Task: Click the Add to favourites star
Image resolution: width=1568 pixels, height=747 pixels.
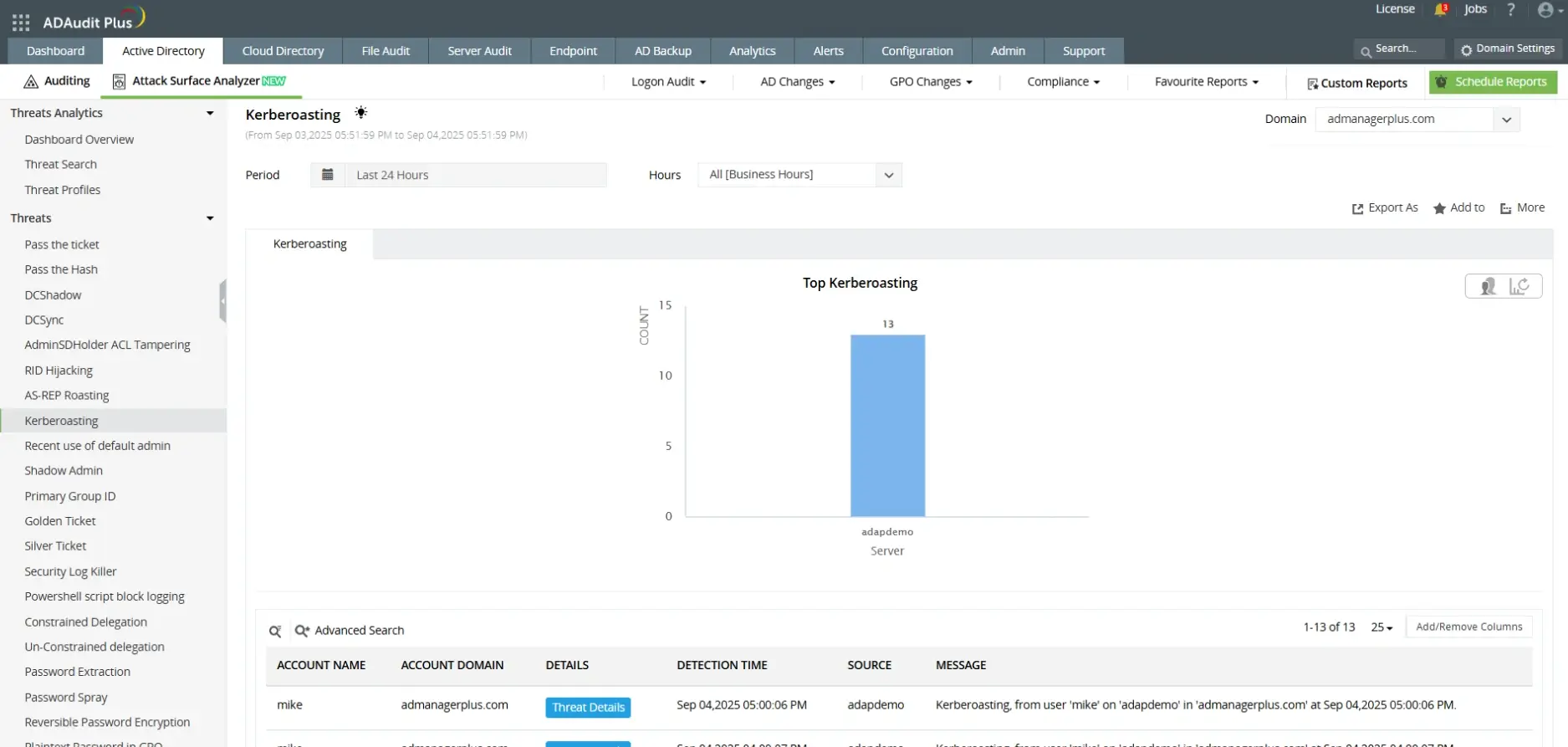Action: (x=1439, y=208)
